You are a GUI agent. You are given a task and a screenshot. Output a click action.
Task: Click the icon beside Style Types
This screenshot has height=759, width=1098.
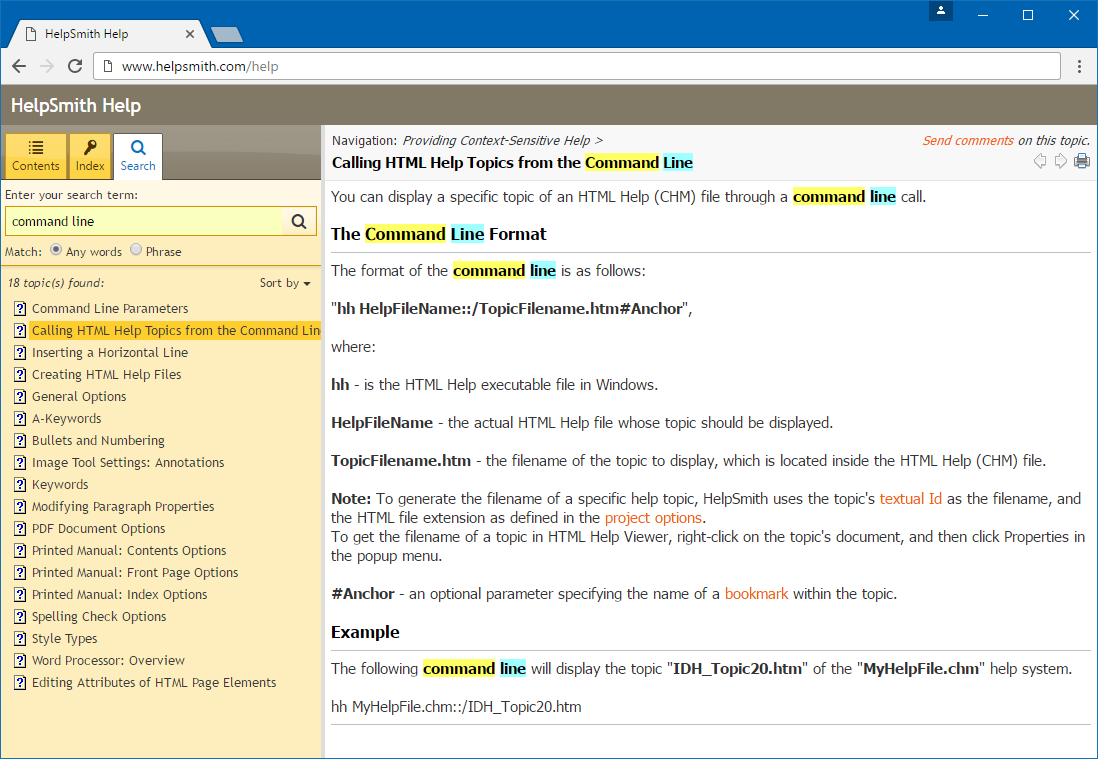point(20,639)
